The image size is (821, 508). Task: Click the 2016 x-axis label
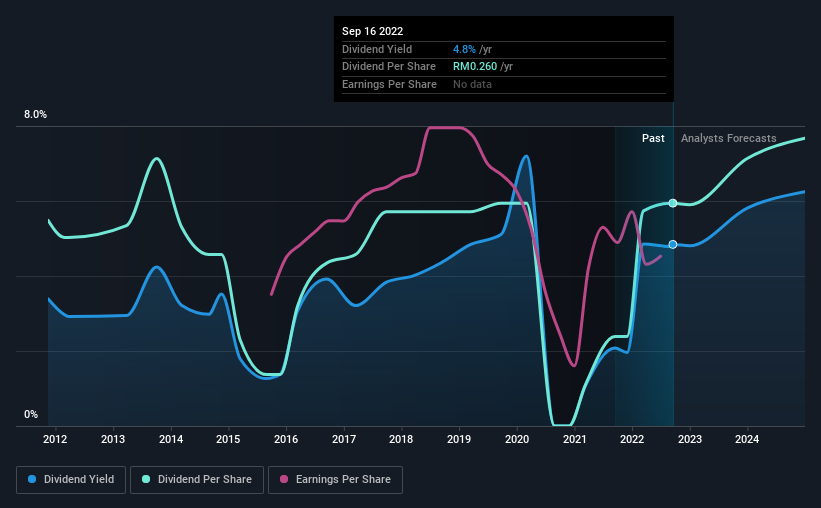[x=286, y=439]
